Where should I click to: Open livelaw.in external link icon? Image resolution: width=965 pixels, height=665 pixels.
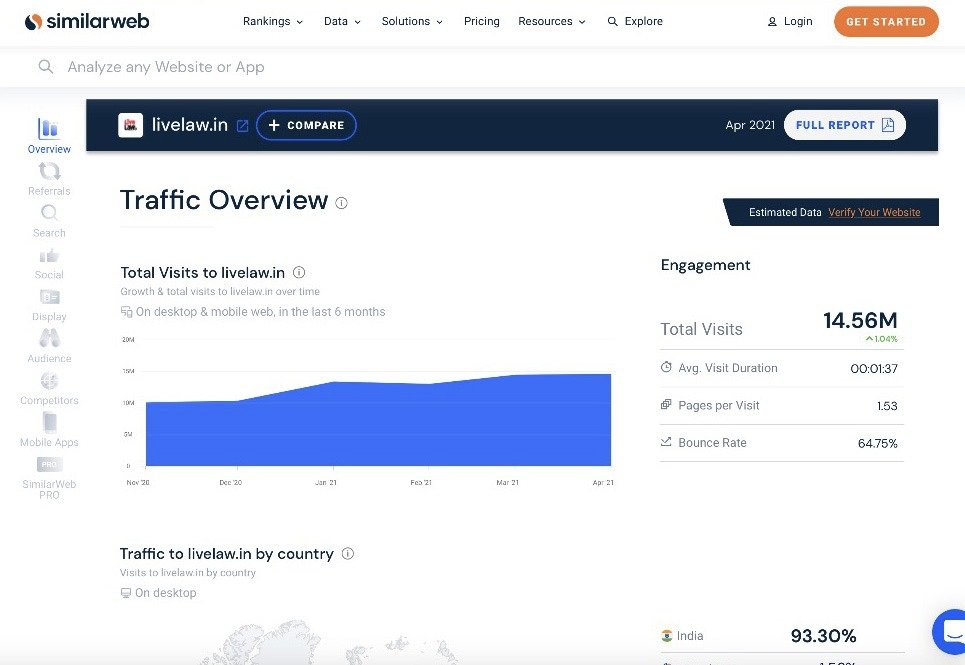(242, 126)
